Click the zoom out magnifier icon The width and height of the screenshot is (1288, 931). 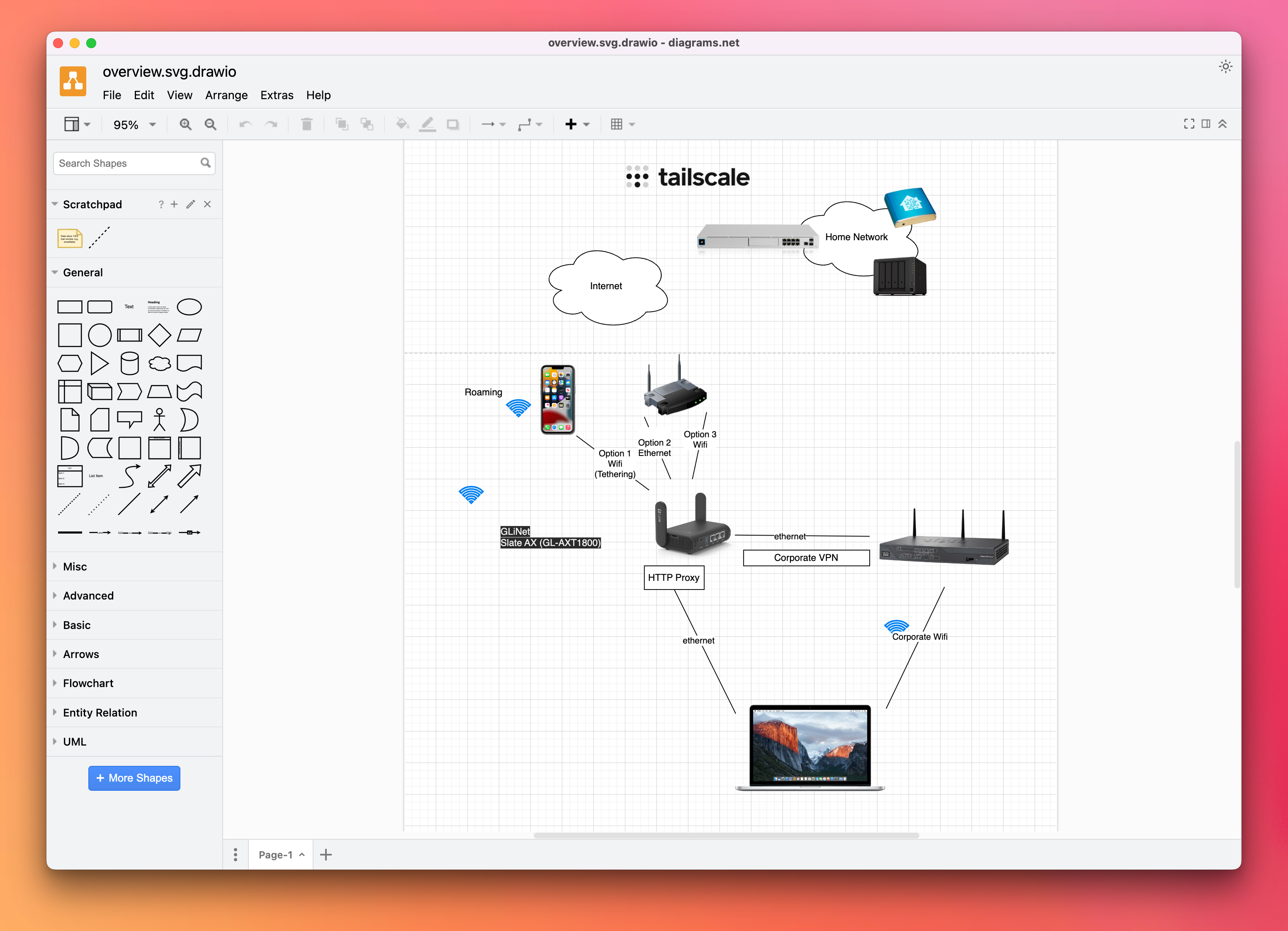click(x=210, y=124)
